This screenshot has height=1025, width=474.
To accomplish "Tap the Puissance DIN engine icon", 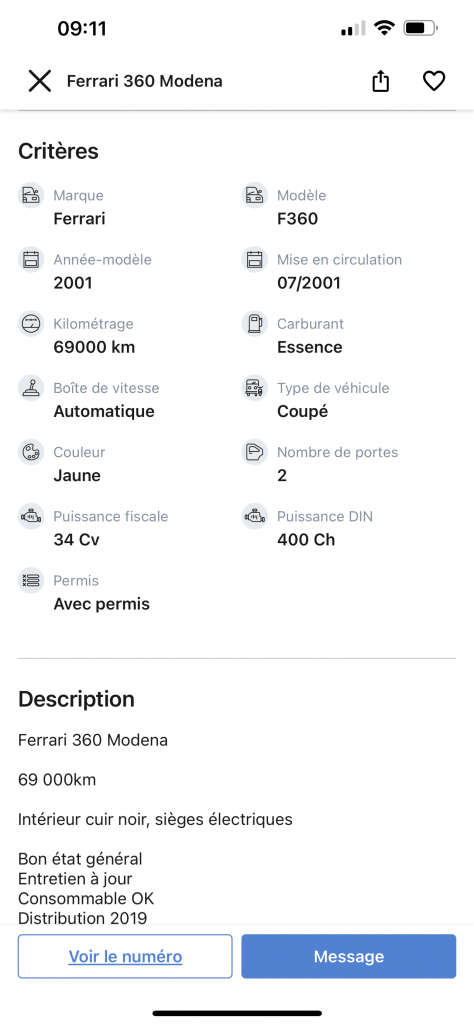I will point(255,516).
